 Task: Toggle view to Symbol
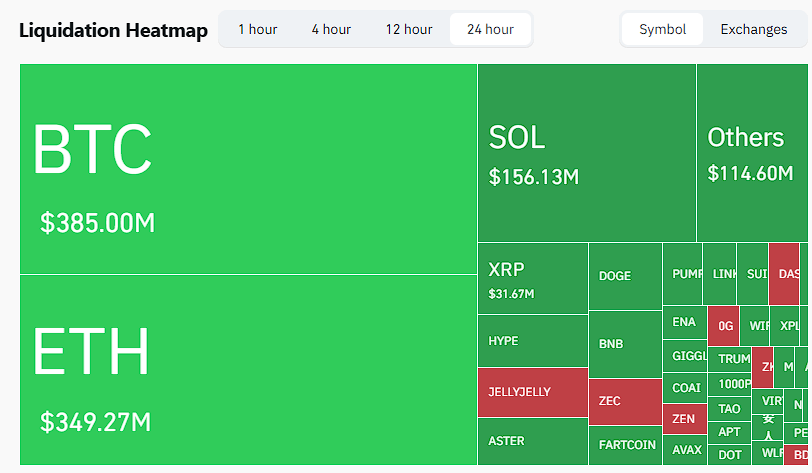tap(662, 29)
